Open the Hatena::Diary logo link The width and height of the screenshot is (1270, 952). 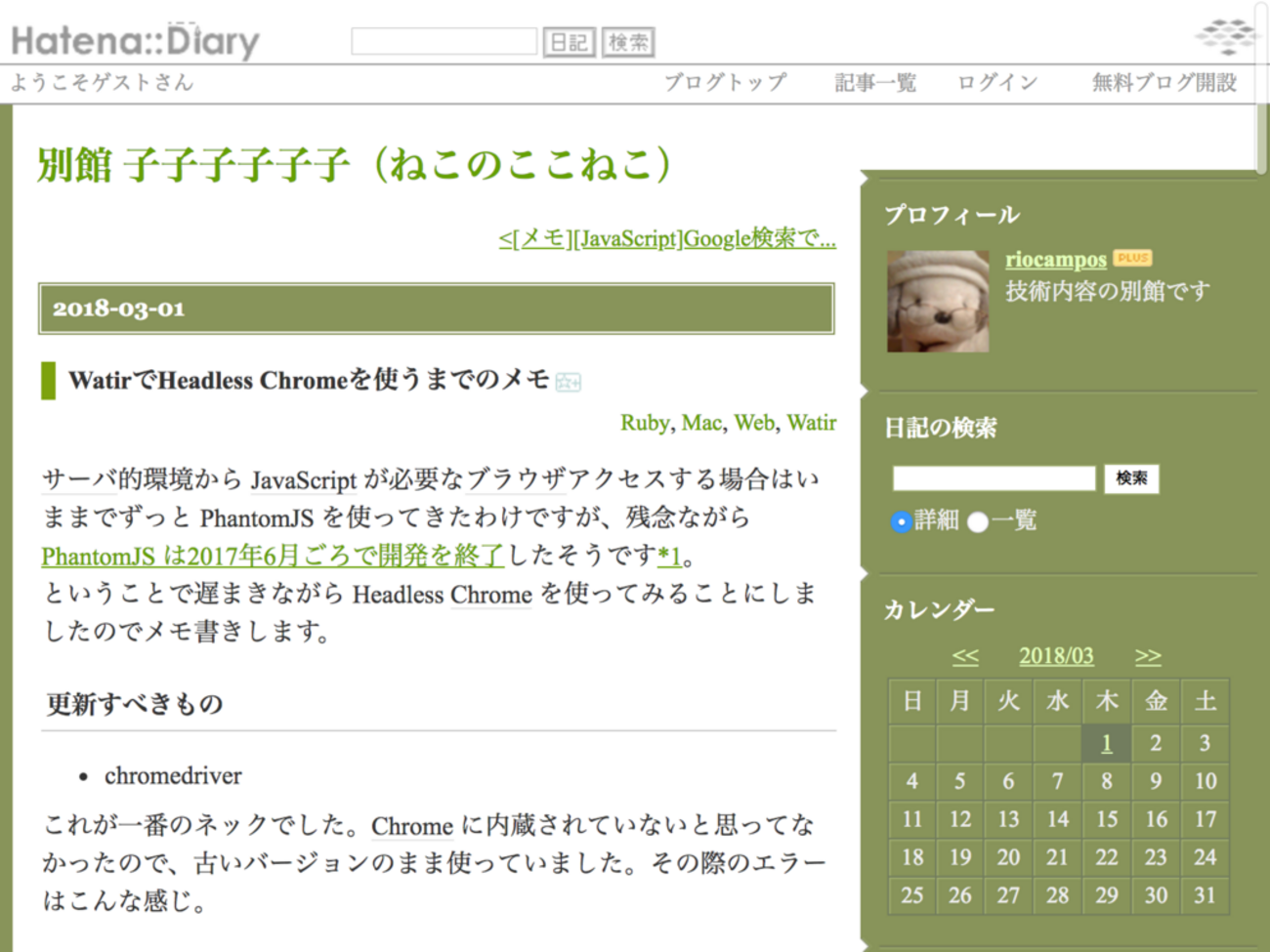pyautogui.click(x=136, y=41)
